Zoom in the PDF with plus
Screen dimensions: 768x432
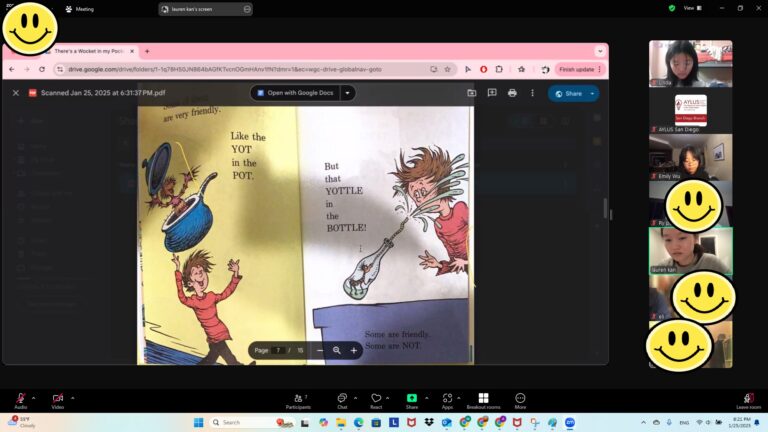[x=354, y=350]
